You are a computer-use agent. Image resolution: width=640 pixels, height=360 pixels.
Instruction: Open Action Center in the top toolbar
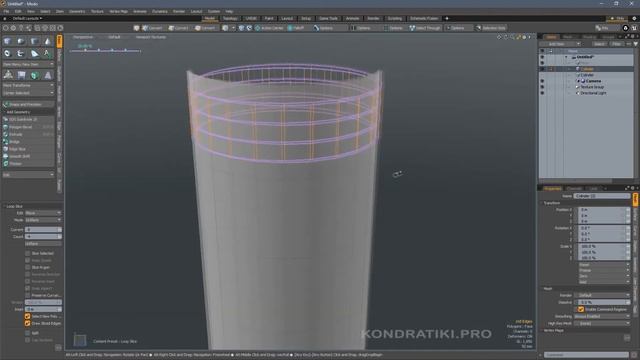[269, 28]
